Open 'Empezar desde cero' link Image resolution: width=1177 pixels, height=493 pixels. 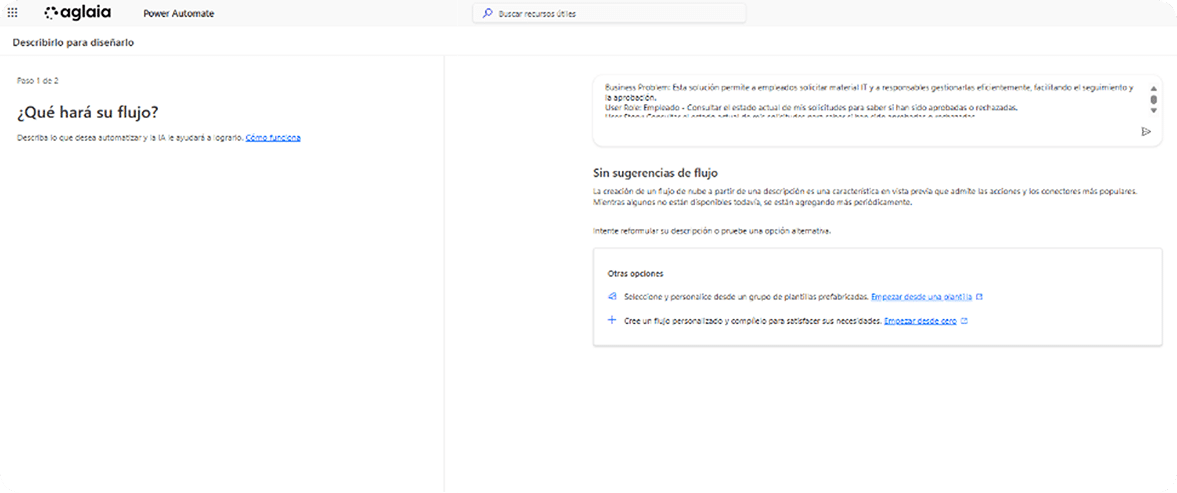pyautogui.click(x=920, y=321)
